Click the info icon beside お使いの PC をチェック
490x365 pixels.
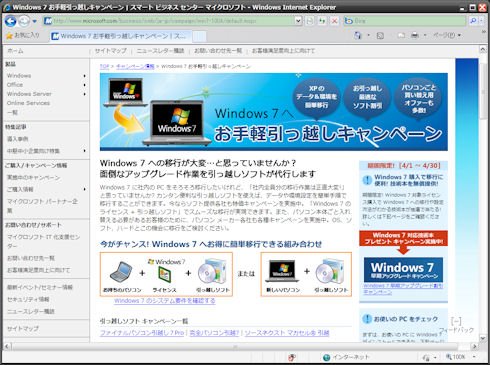(367, 319)
